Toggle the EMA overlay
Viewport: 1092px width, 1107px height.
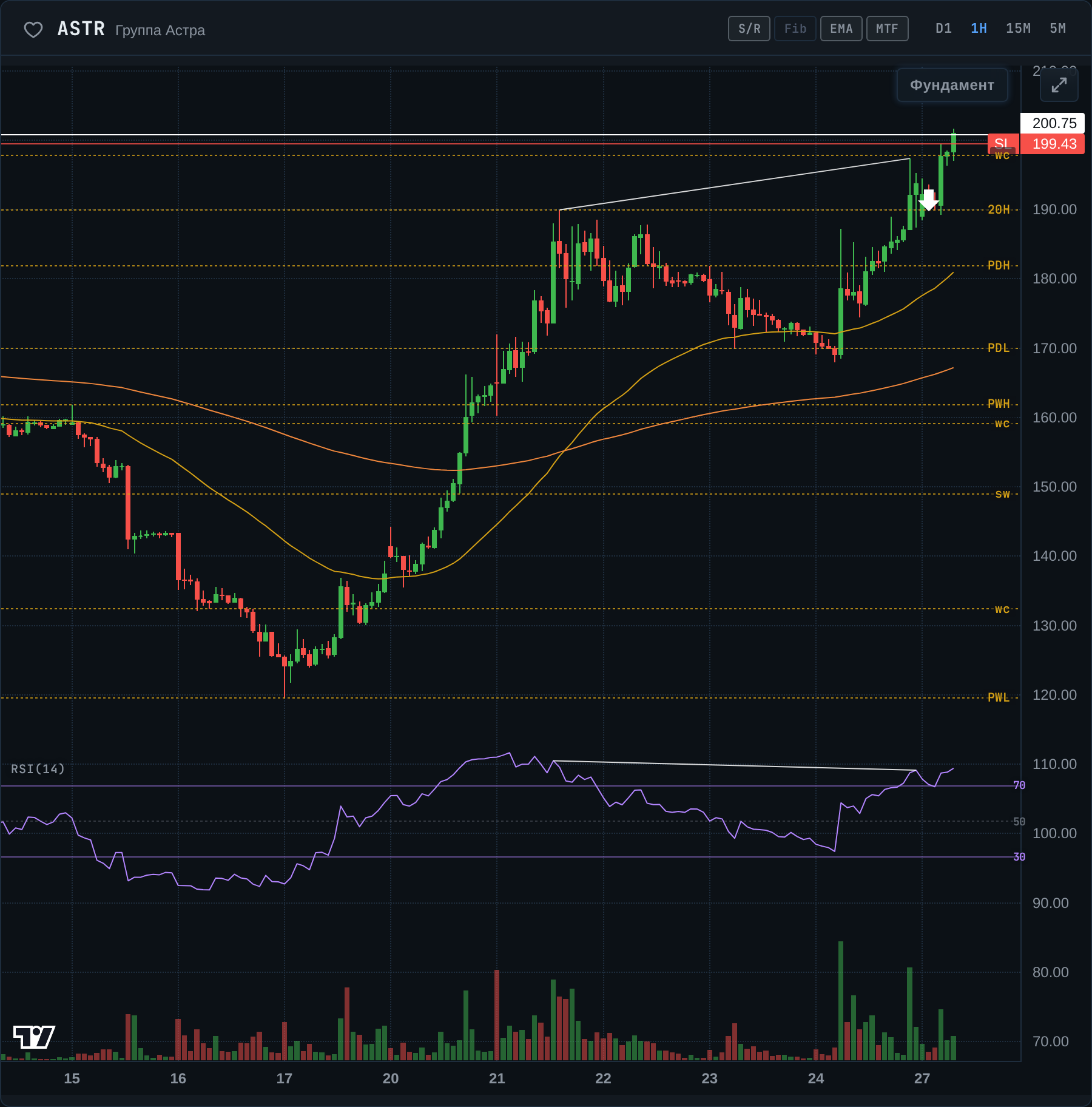pyautogui.click(x=841, y=29)
